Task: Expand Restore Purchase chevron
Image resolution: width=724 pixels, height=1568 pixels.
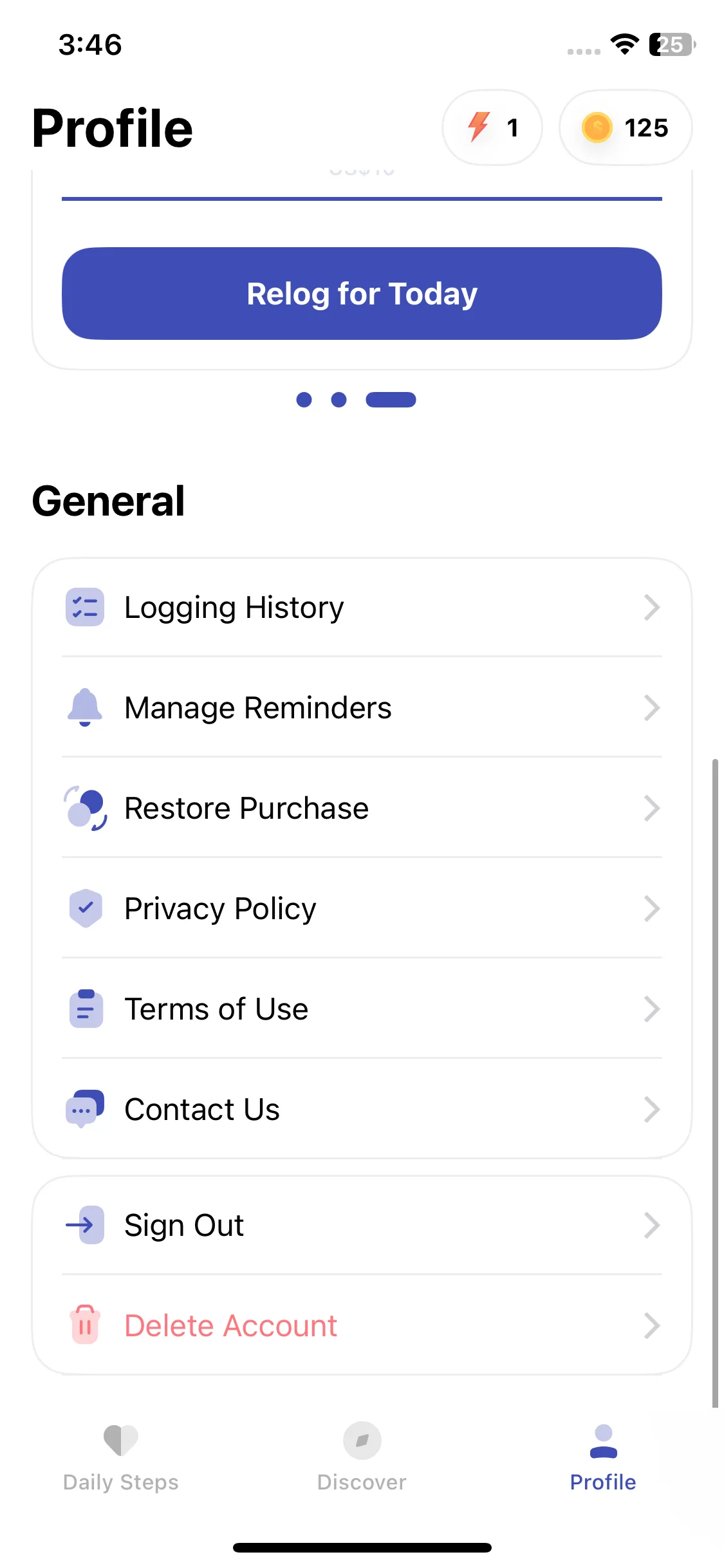Action: [652, 808]
